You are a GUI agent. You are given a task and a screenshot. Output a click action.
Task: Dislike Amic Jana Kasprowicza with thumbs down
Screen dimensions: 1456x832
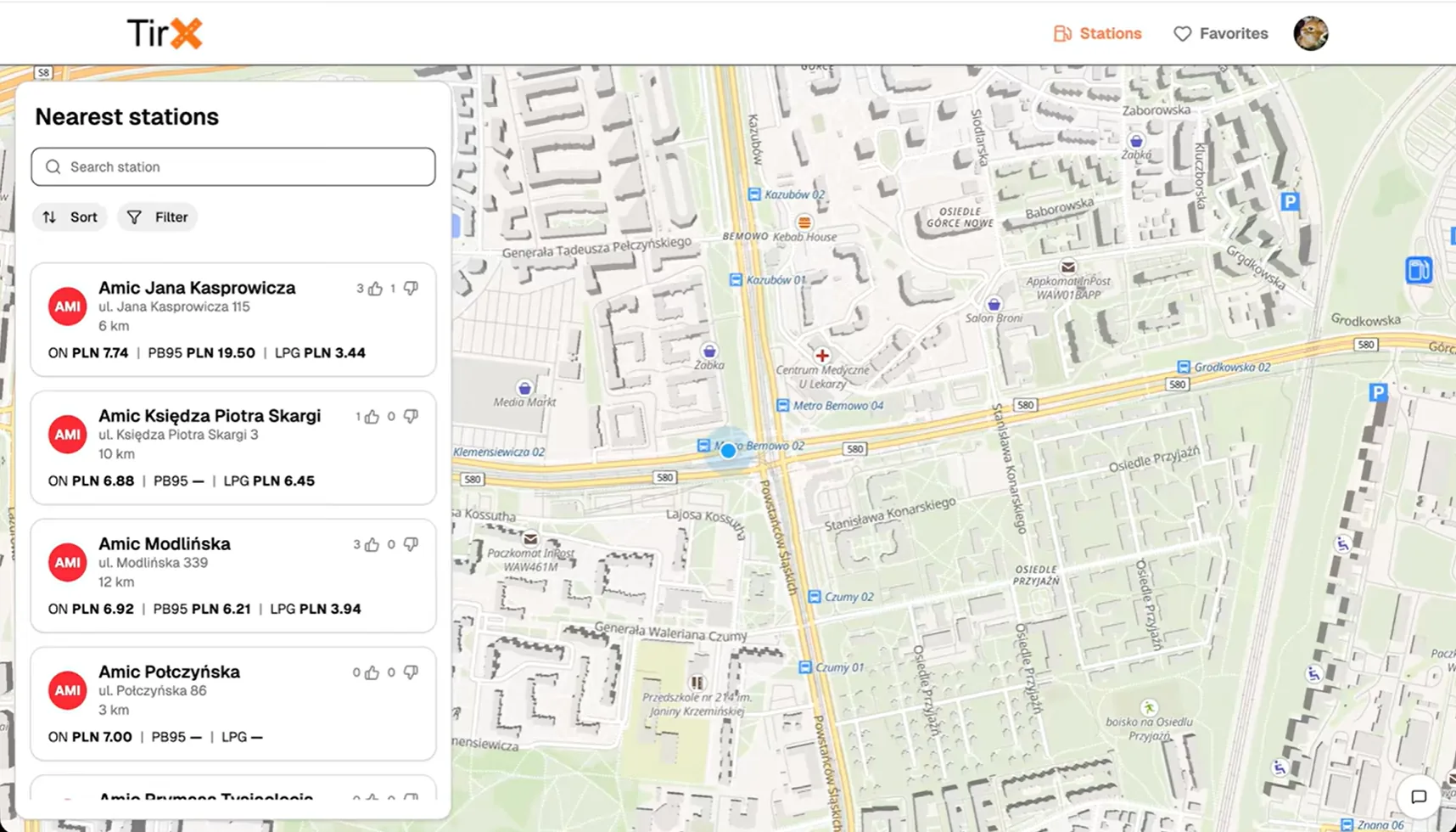411,289
